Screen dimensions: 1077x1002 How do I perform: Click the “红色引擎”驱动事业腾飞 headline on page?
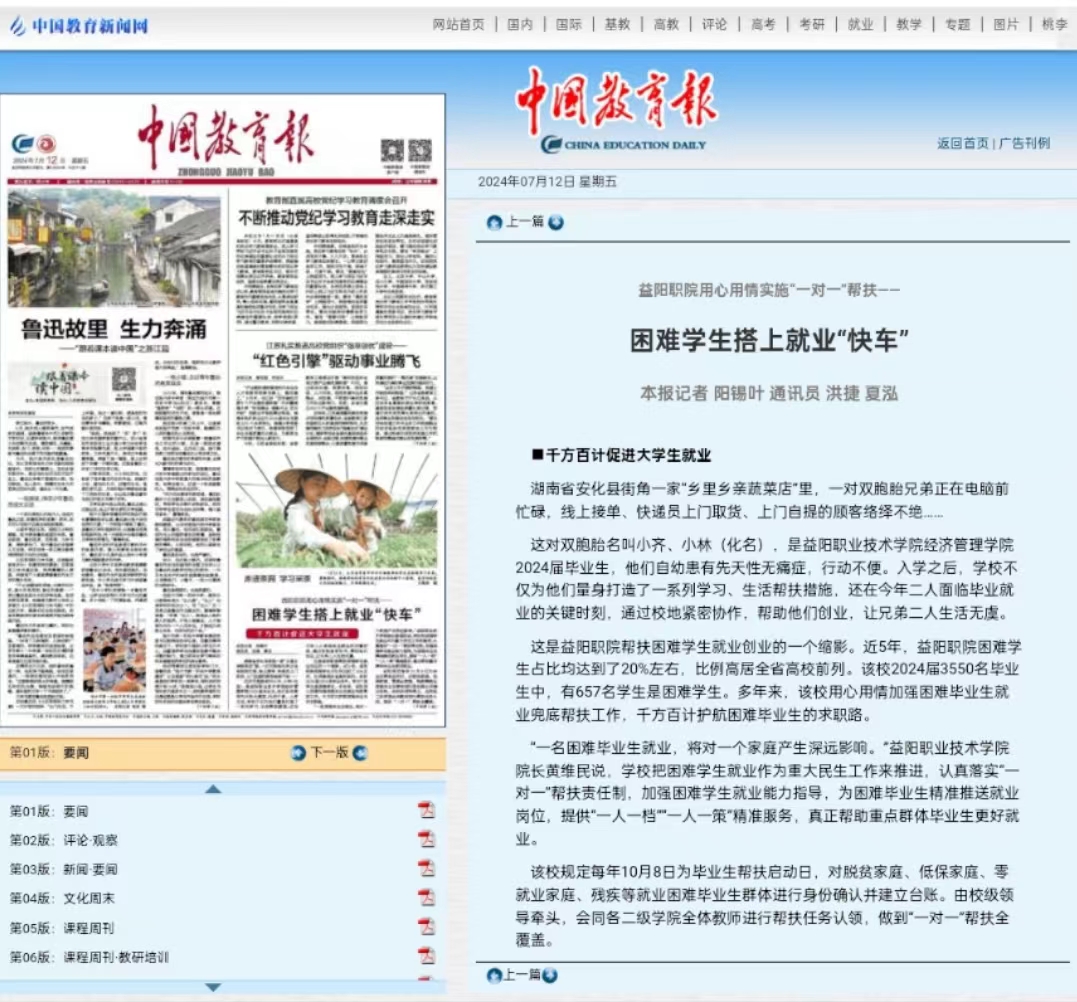(336, 361)
